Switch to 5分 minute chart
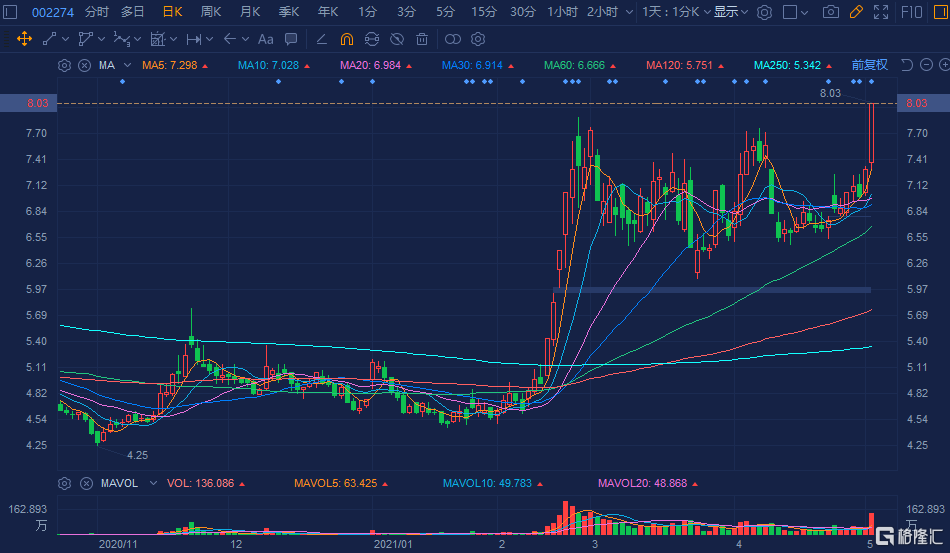950x553 pixels. 445,12
